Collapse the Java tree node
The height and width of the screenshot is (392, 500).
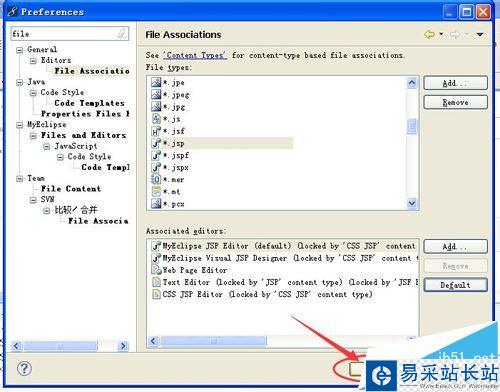[20, 82]
